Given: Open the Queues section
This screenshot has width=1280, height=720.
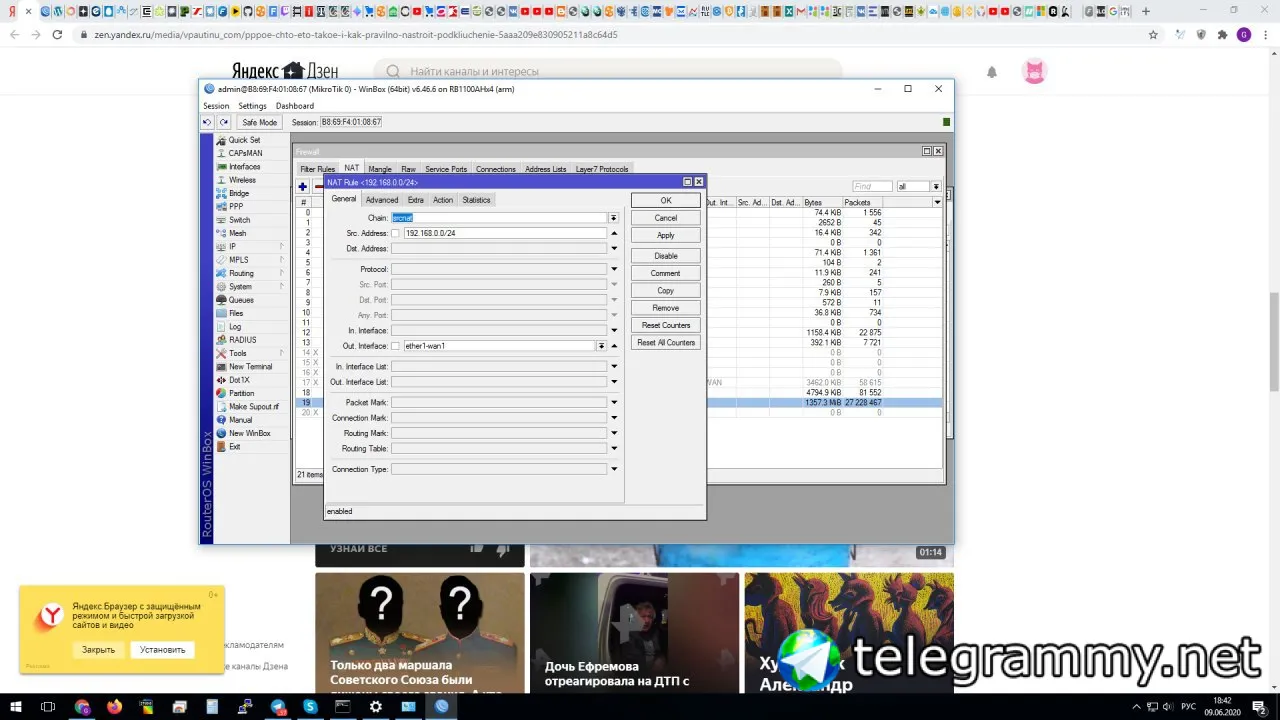Looking at the screenshot, I should 241,300.
